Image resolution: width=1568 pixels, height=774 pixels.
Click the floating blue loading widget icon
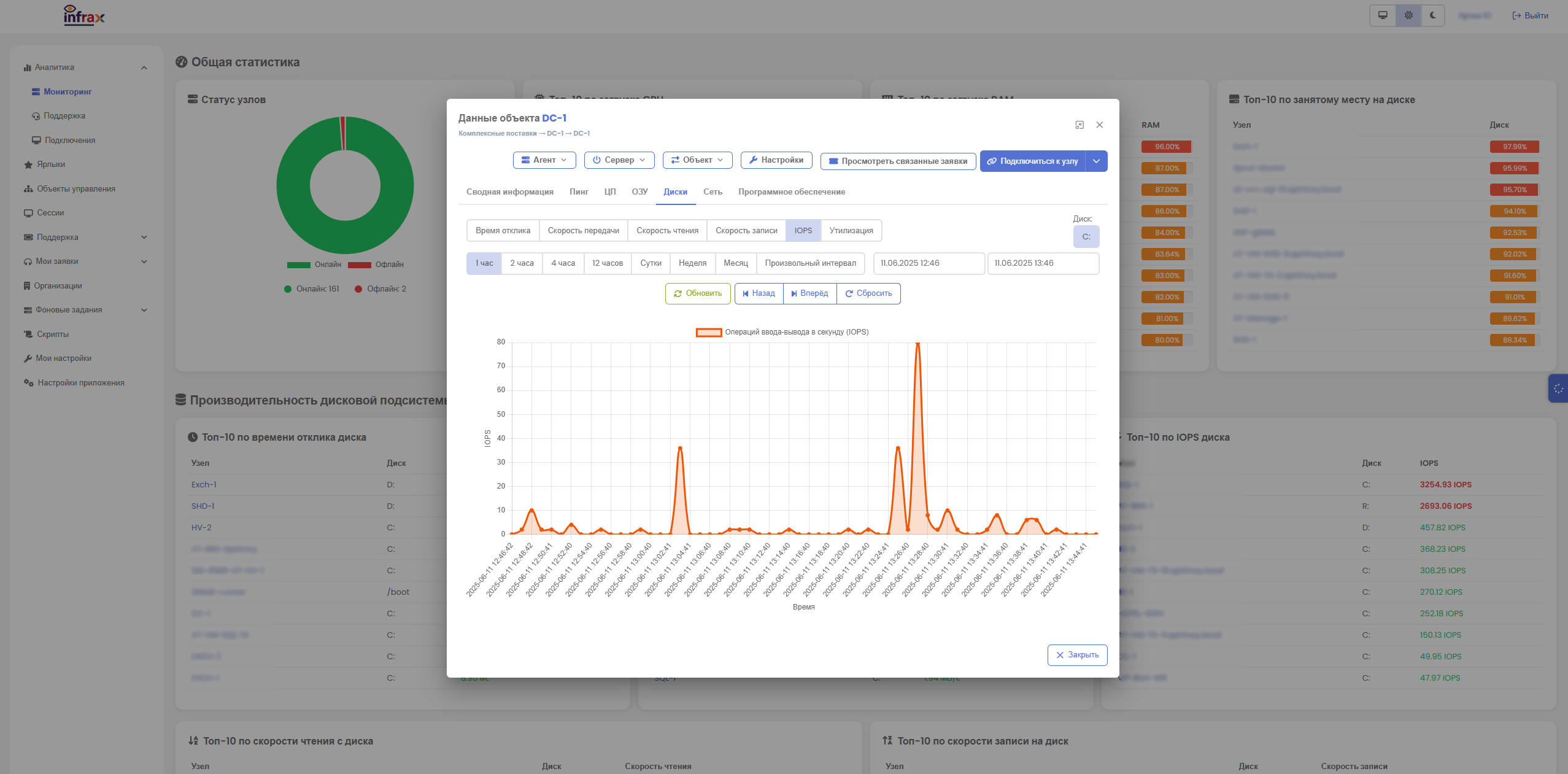[1558, 389]
